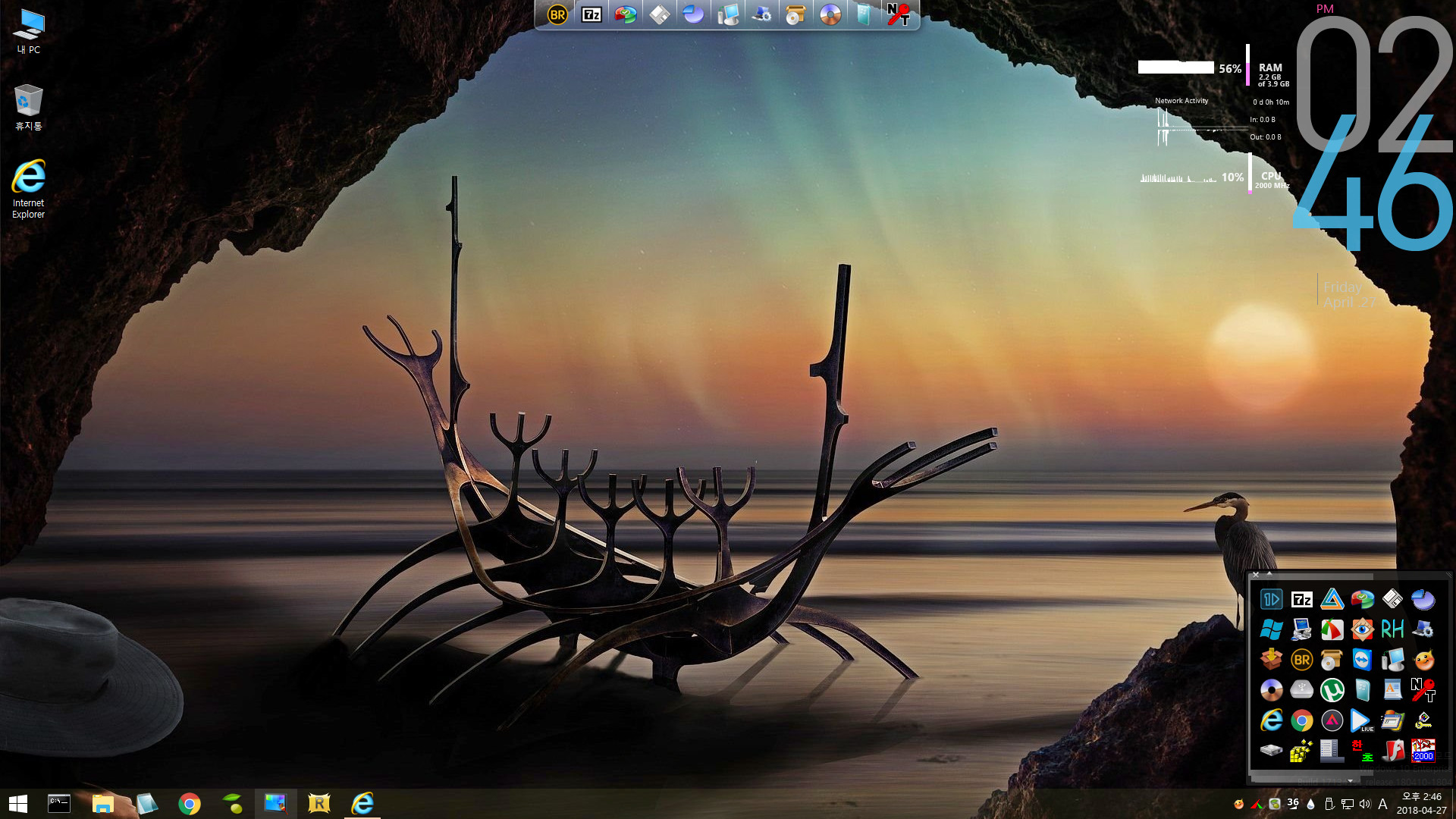This screenshot has width=1456, height=819.
Task: Open the orange smiley face icon in the launcher
Action: 1423,660
